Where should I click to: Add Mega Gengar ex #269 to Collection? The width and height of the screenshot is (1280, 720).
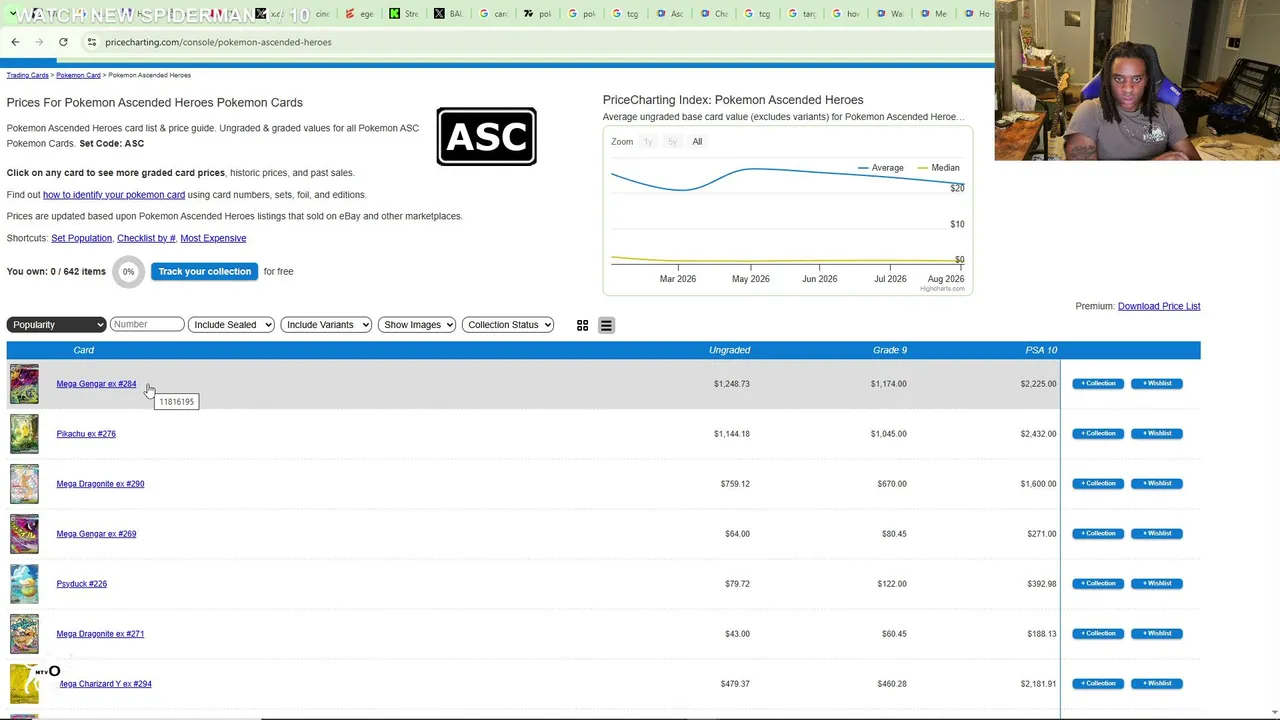[x=1098, y=533]
